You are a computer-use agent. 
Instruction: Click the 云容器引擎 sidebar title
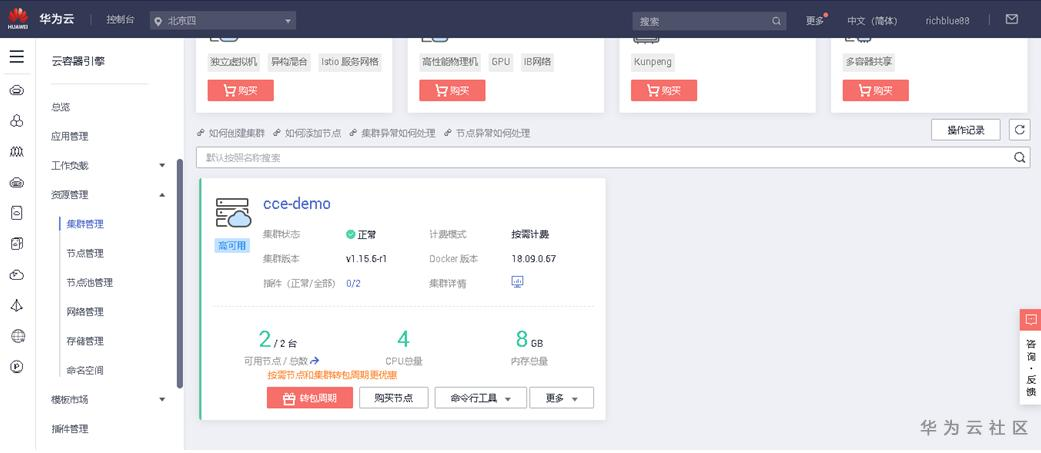(78, 61)
